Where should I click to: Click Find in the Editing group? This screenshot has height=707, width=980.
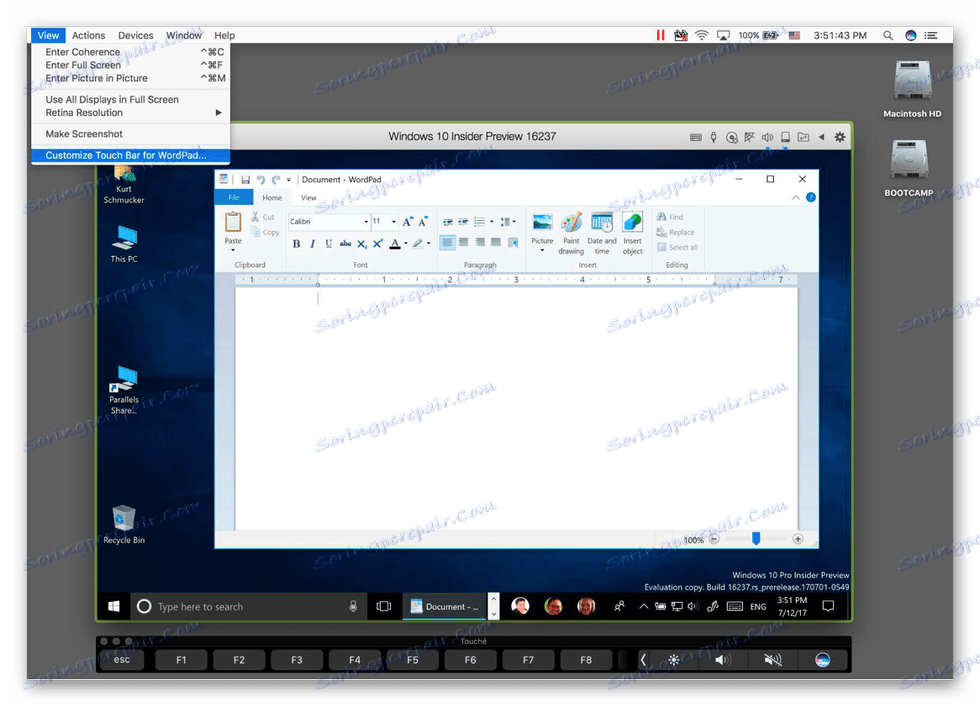(670, 217)
